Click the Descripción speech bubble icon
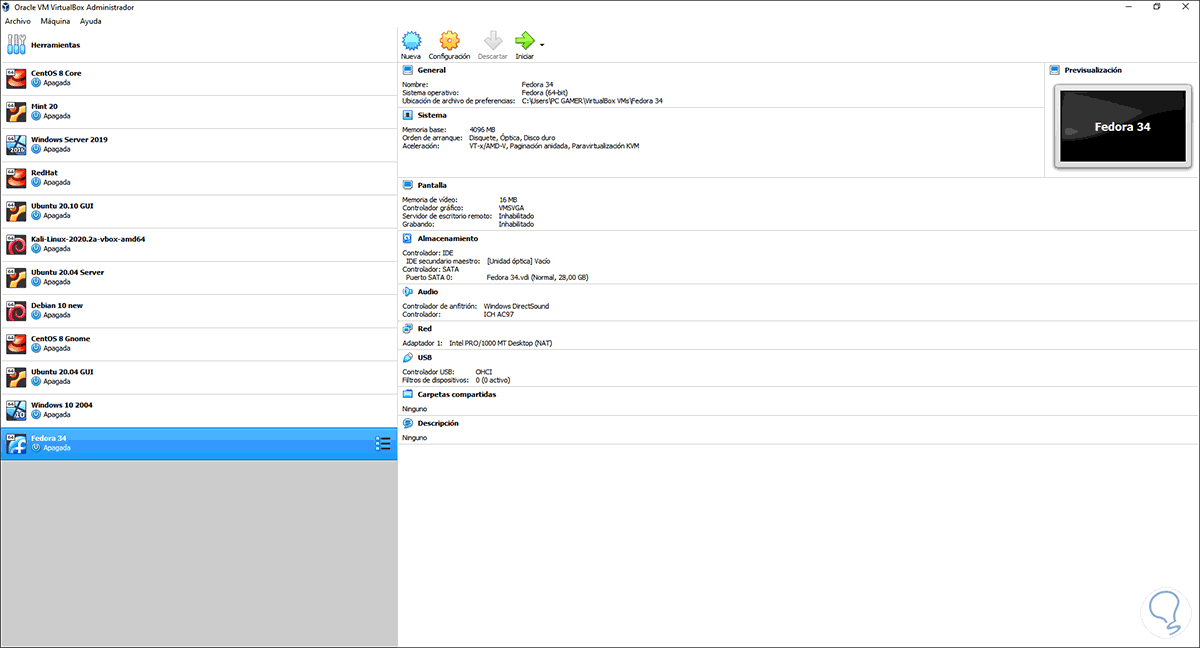 pyautogui.click(x=407, y=423)
